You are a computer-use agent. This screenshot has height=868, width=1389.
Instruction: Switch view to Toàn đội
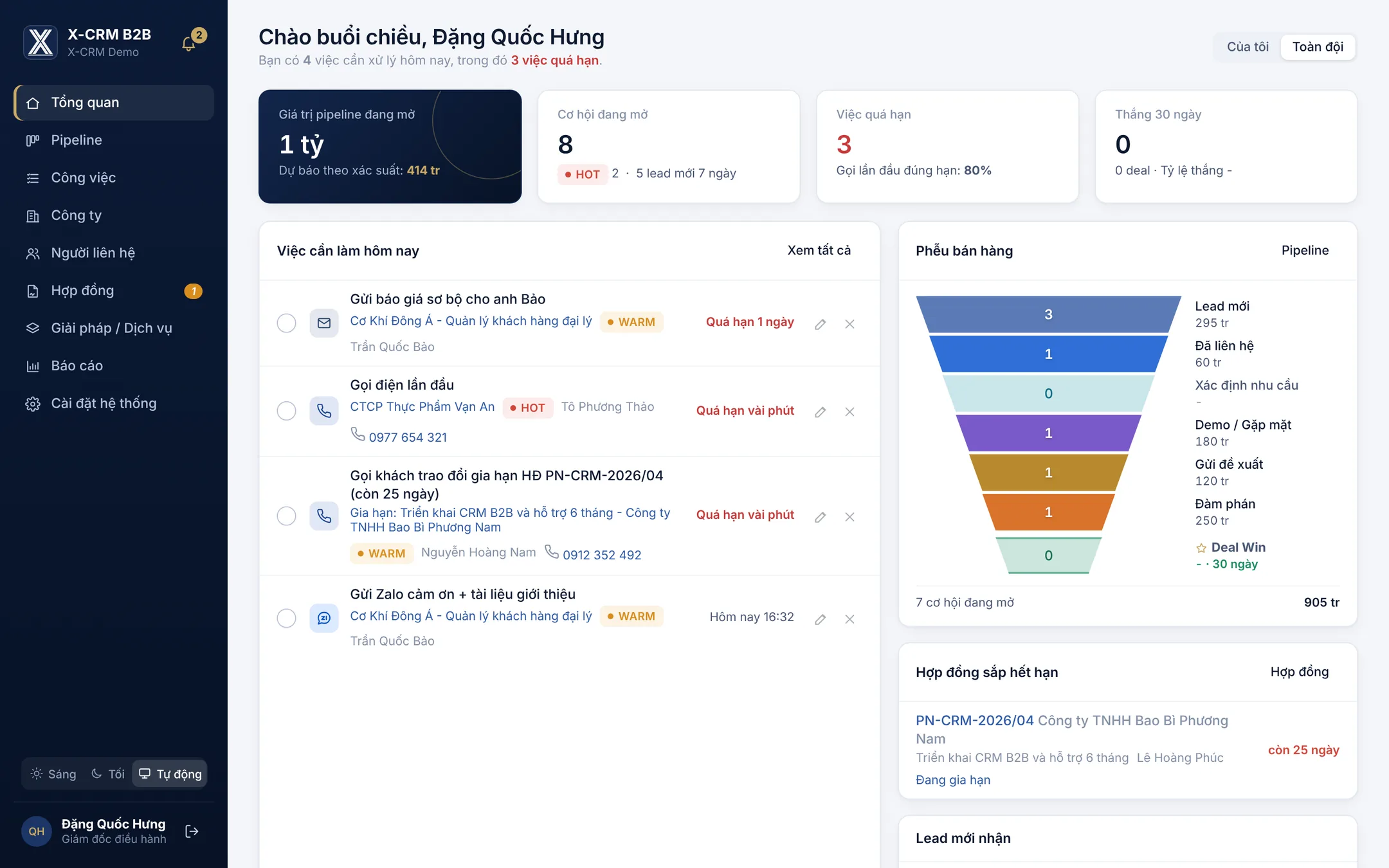[x=1318, y=47]
